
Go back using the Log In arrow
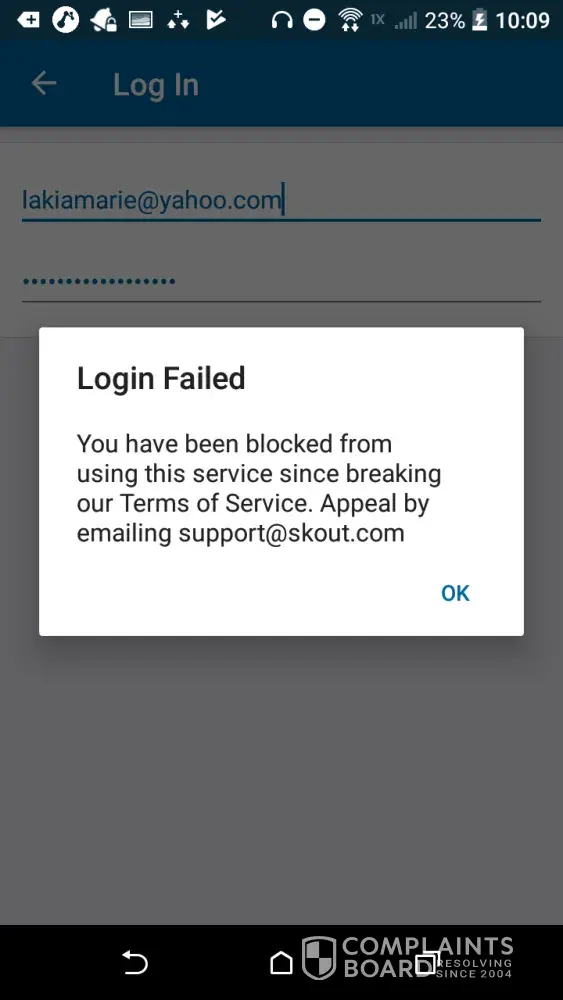[x=44, y=83]
